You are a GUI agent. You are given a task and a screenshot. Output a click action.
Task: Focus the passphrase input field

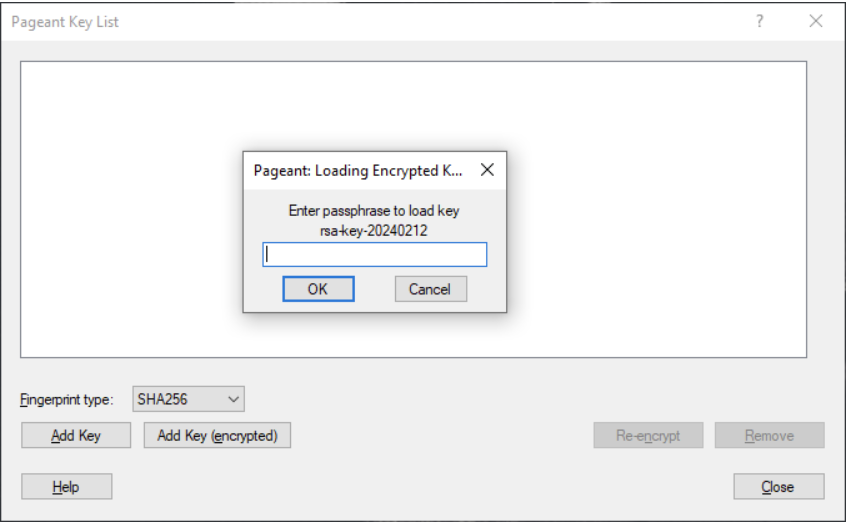(x=374, y=254)
